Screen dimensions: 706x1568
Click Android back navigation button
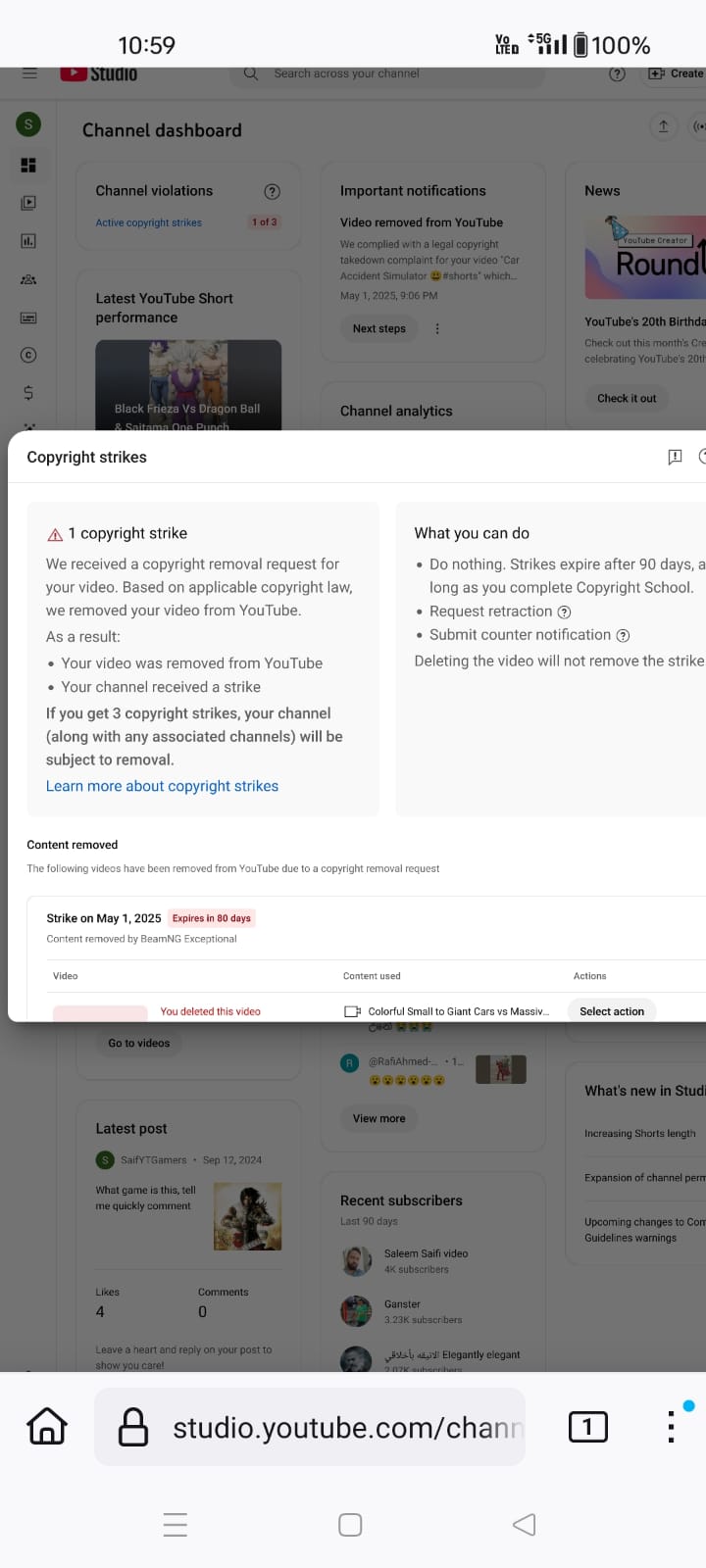pos(525,1525)
